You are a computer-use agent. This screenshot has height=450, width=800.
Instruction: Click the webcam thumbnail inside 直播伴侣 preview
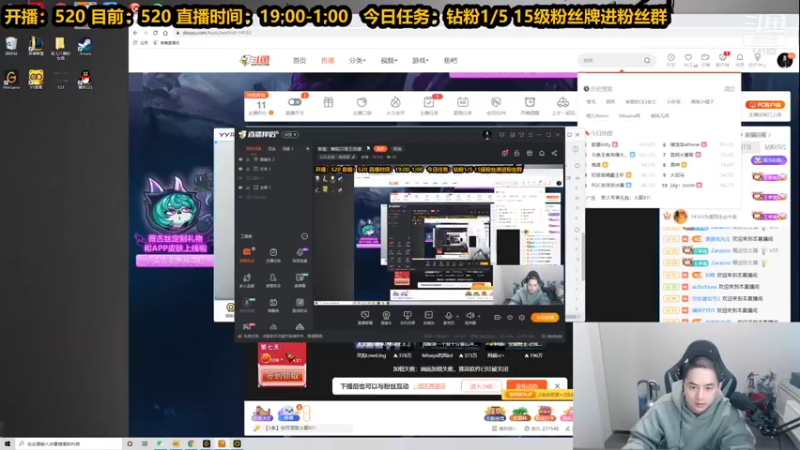(529, 285)
